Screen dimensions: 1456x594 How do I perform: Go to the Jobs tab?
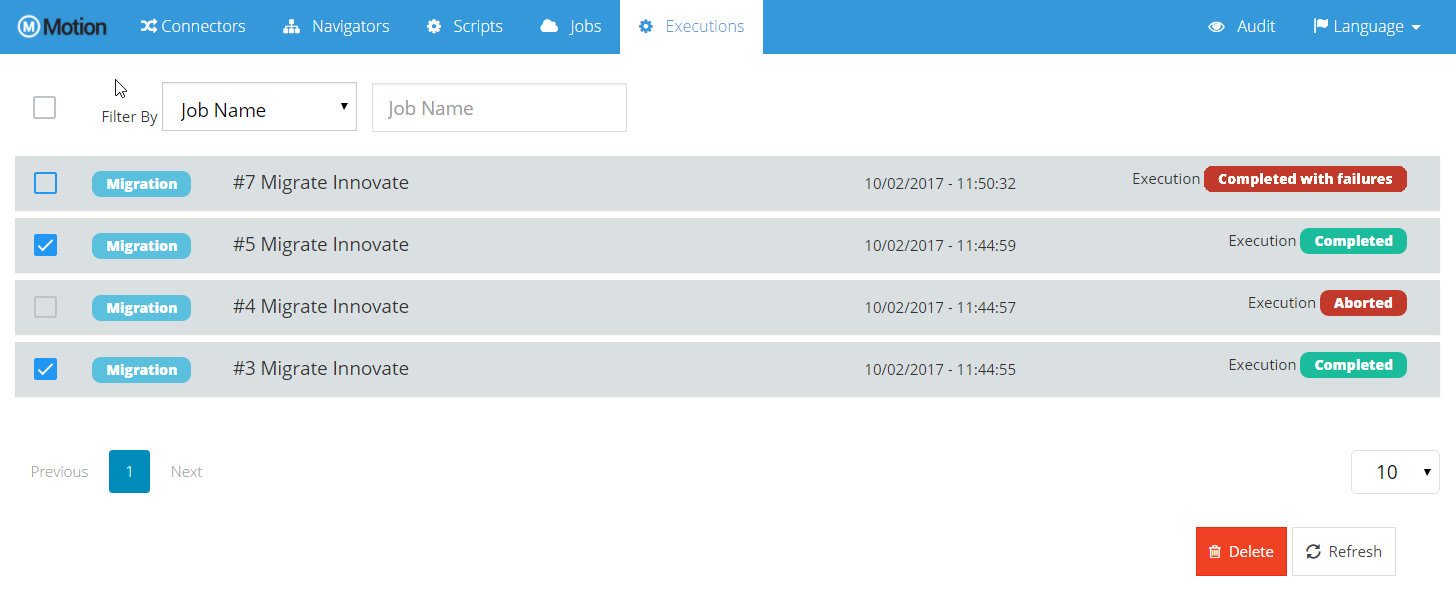(571, 27)
